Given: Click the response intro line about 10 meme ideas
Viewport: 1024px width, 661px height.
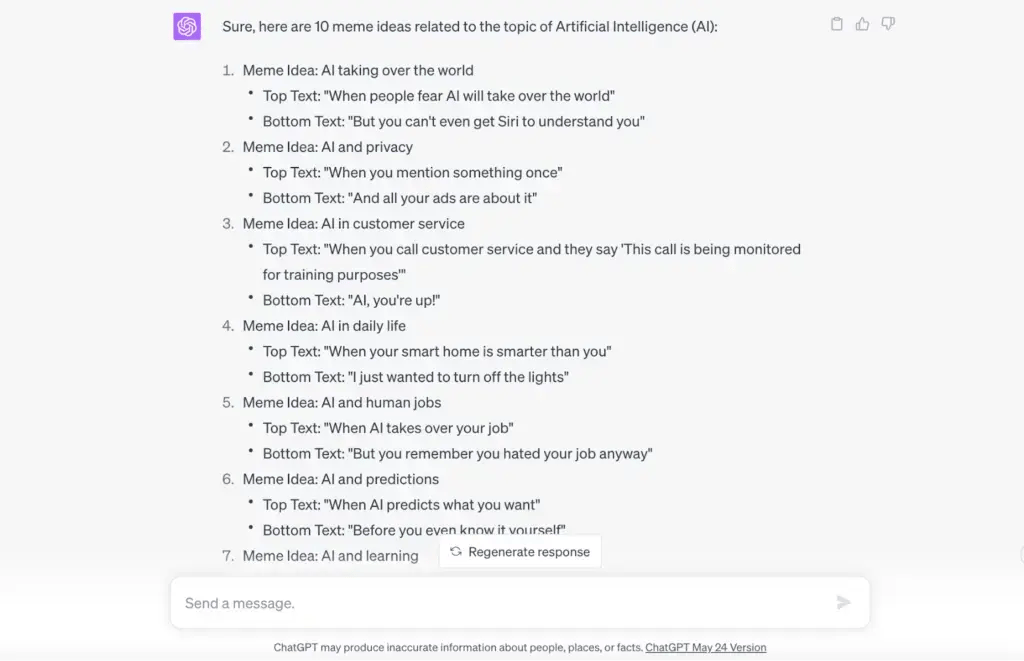Looking at the screenshot, I should click(x=470, y=27).
